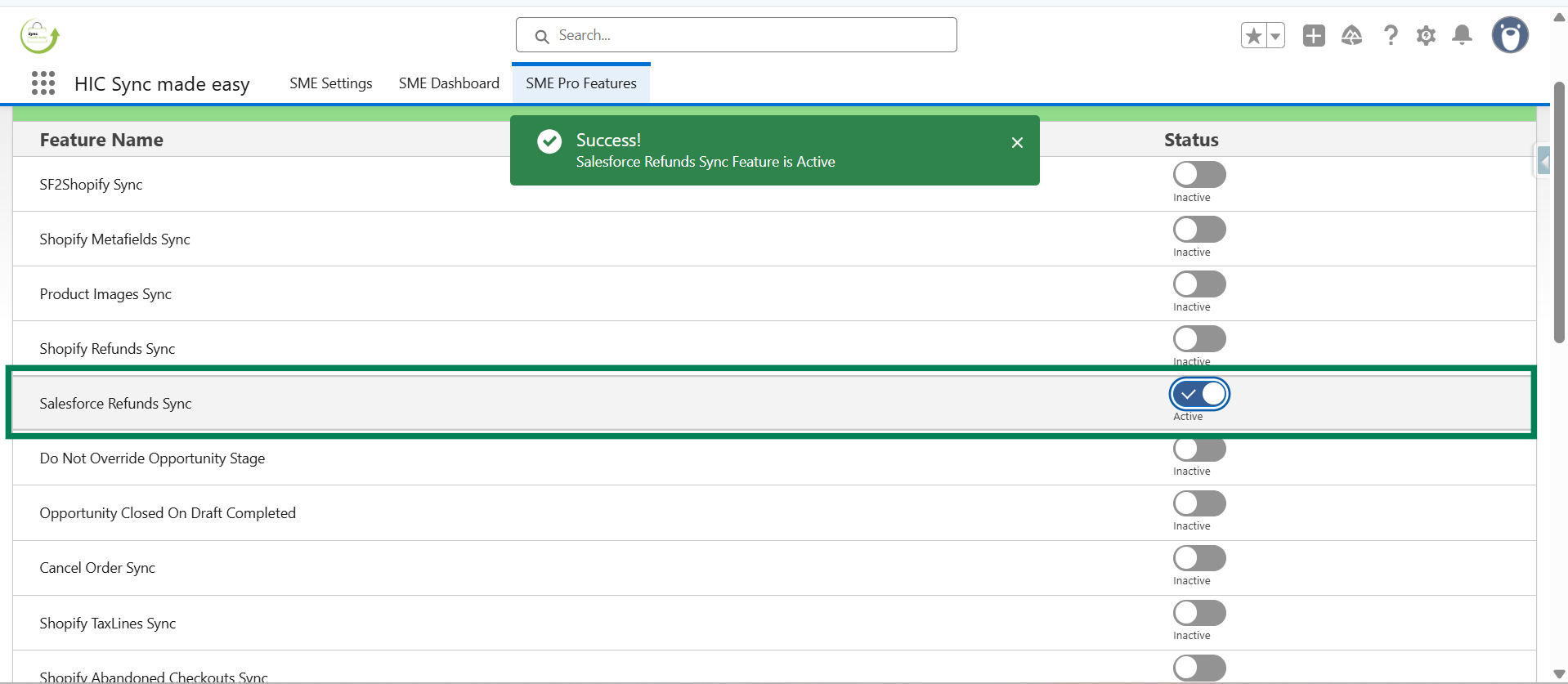The image size is (1568, 684).
Task: Turn on the Product Images Sync toggle
Action: pyautogui.click(x=1199, y=284)
